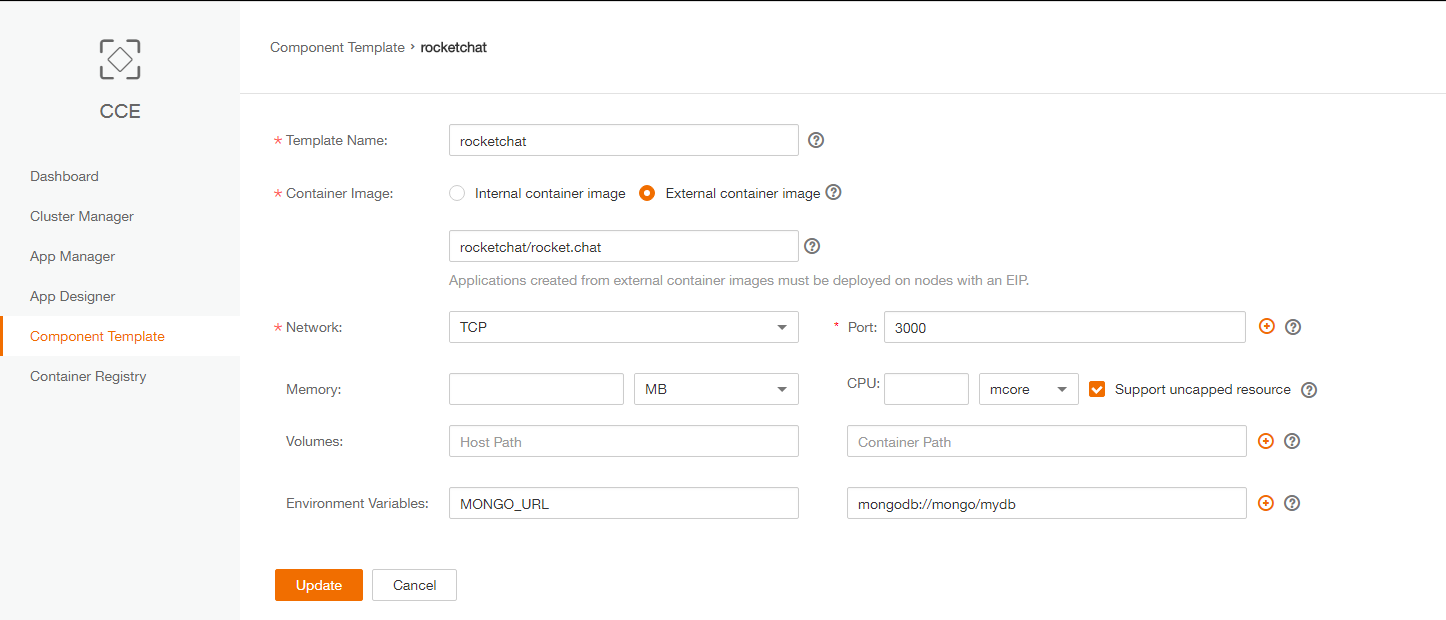This screenshot has width=1446, height=620.
Task: Open help icon next to External container image
Action: [833, 192]
